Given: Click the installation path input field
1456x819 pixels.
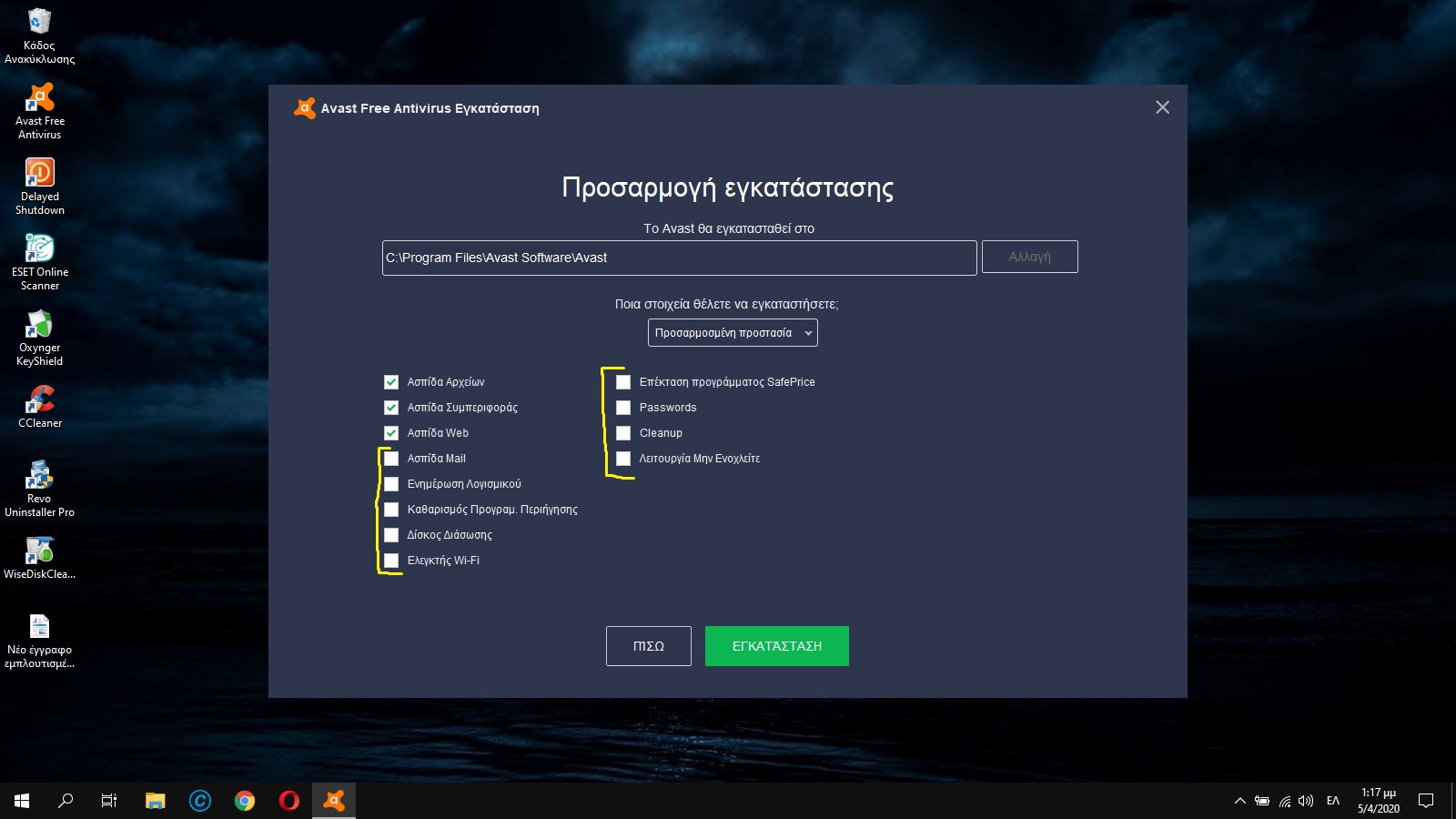Looking at the screenshot, I should click(680, 258).
